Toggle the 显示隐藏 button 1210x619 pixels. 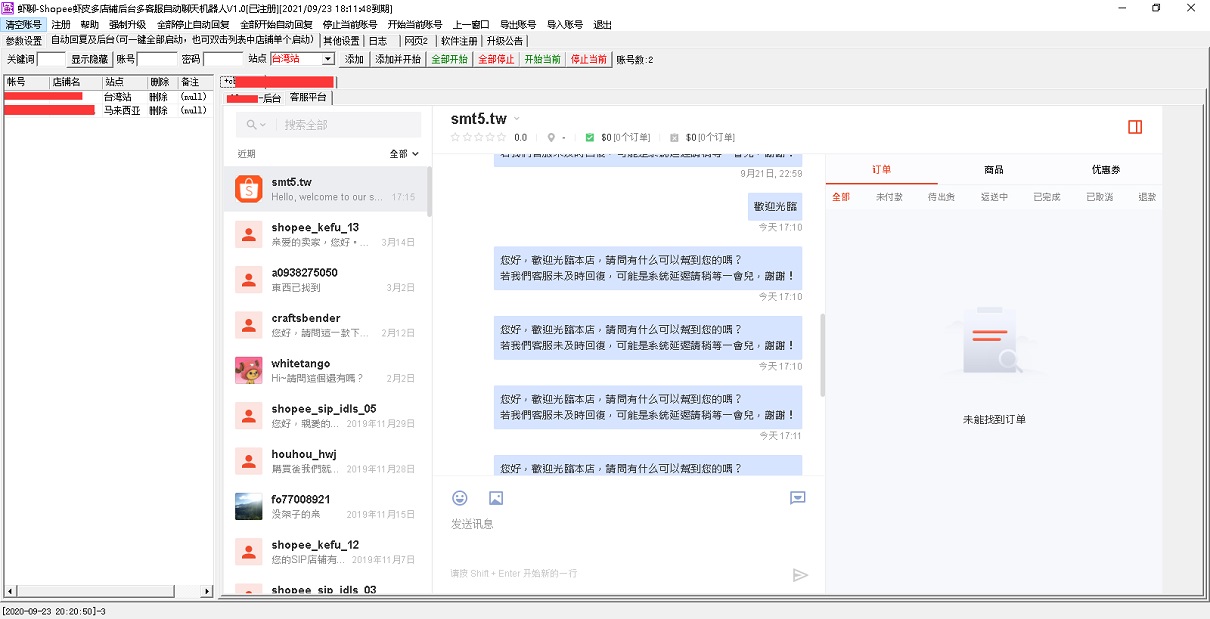(x=89, y=60)
